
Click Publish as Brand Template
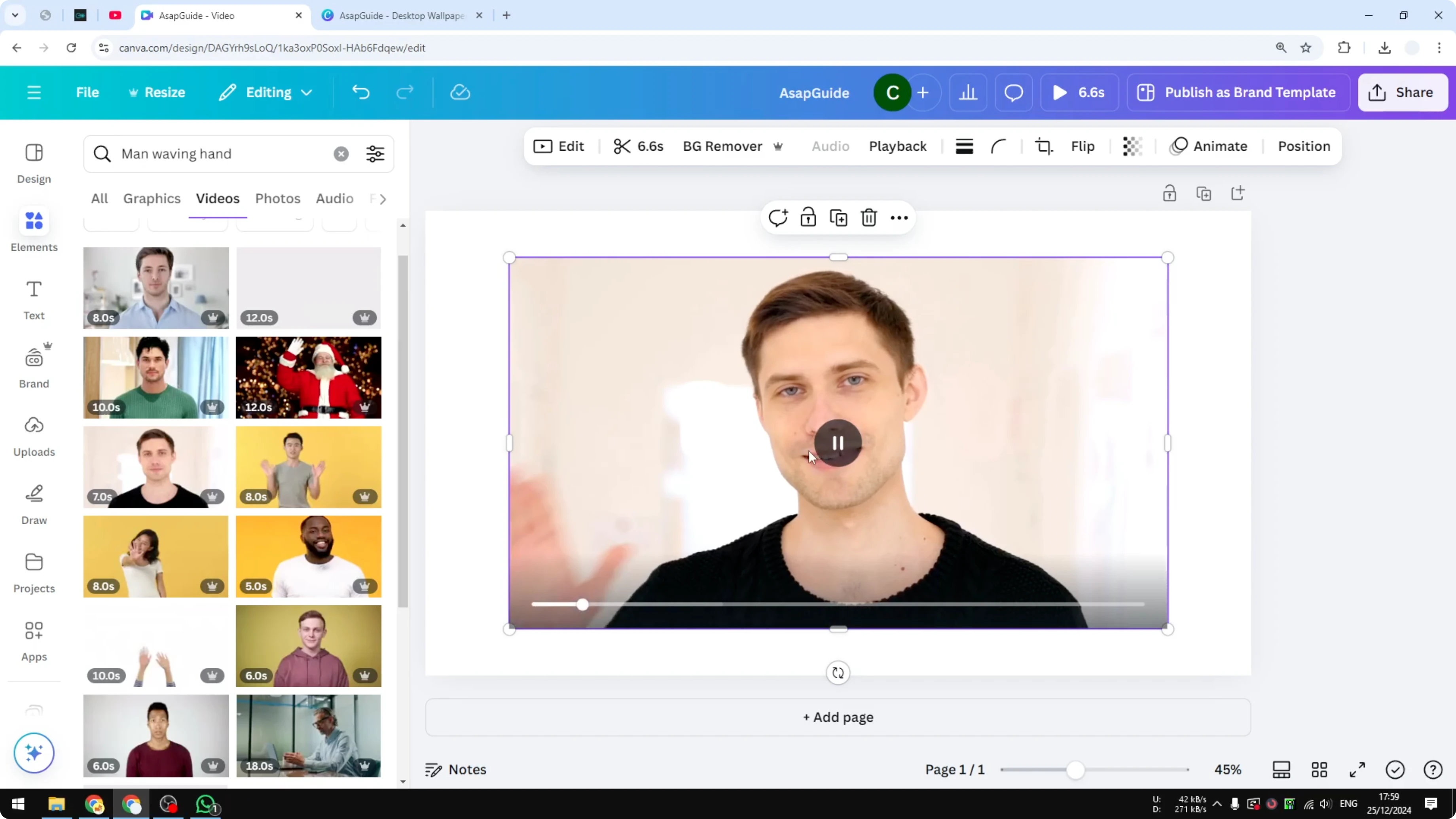click(x=1237, y=92)
